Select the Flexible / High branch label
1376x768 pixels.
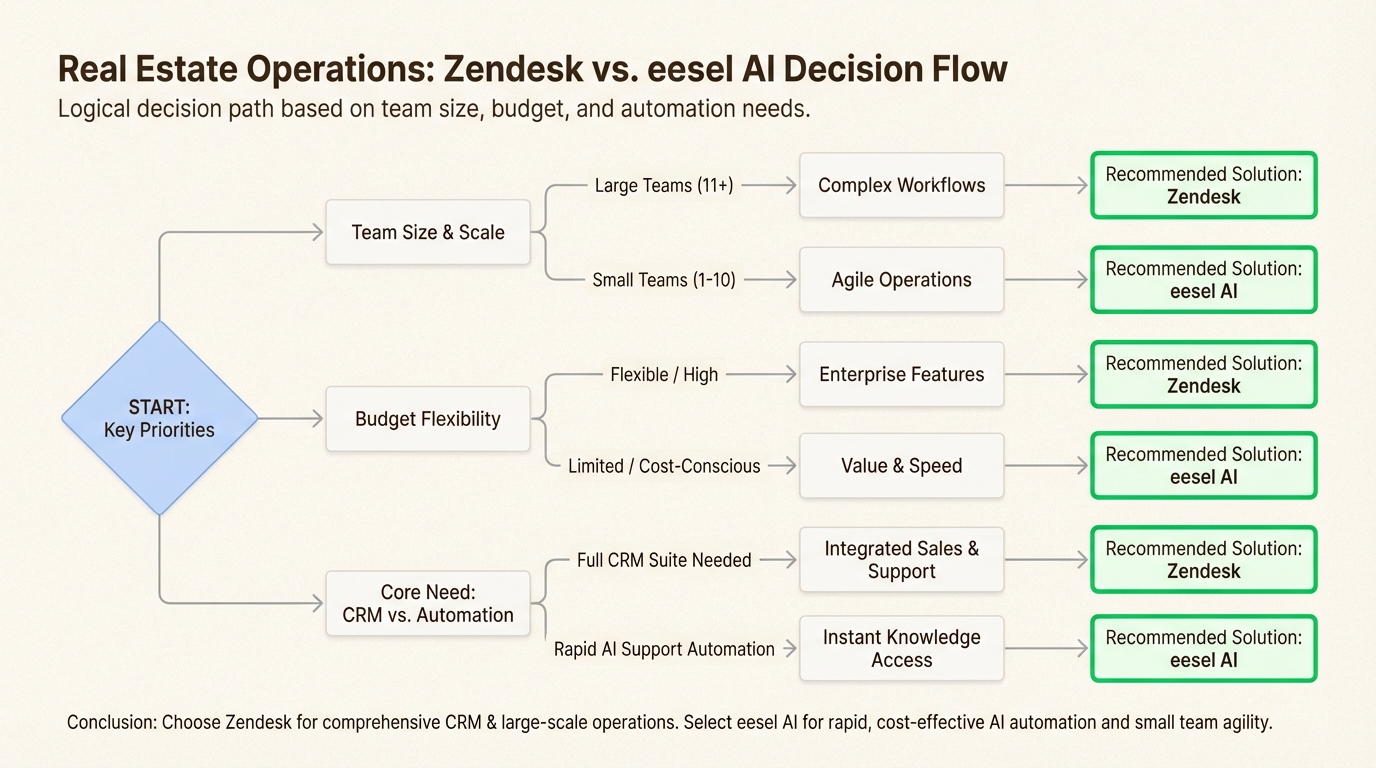[664, 375]
